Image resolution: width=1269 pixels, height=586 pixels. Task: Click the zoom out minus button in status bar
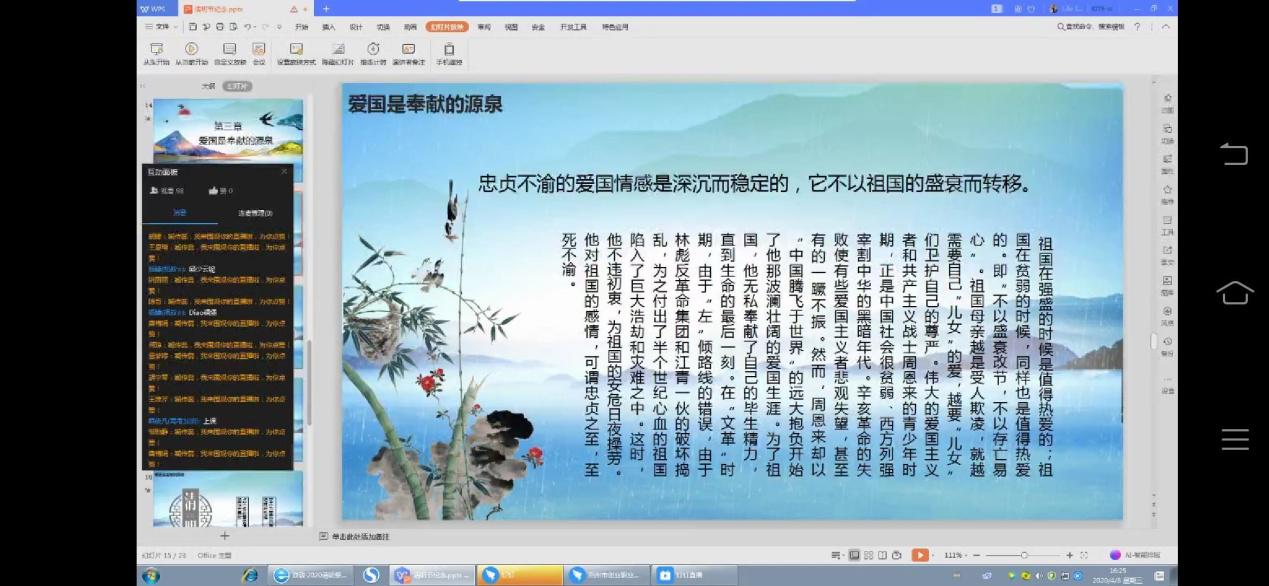click(978, 555)
